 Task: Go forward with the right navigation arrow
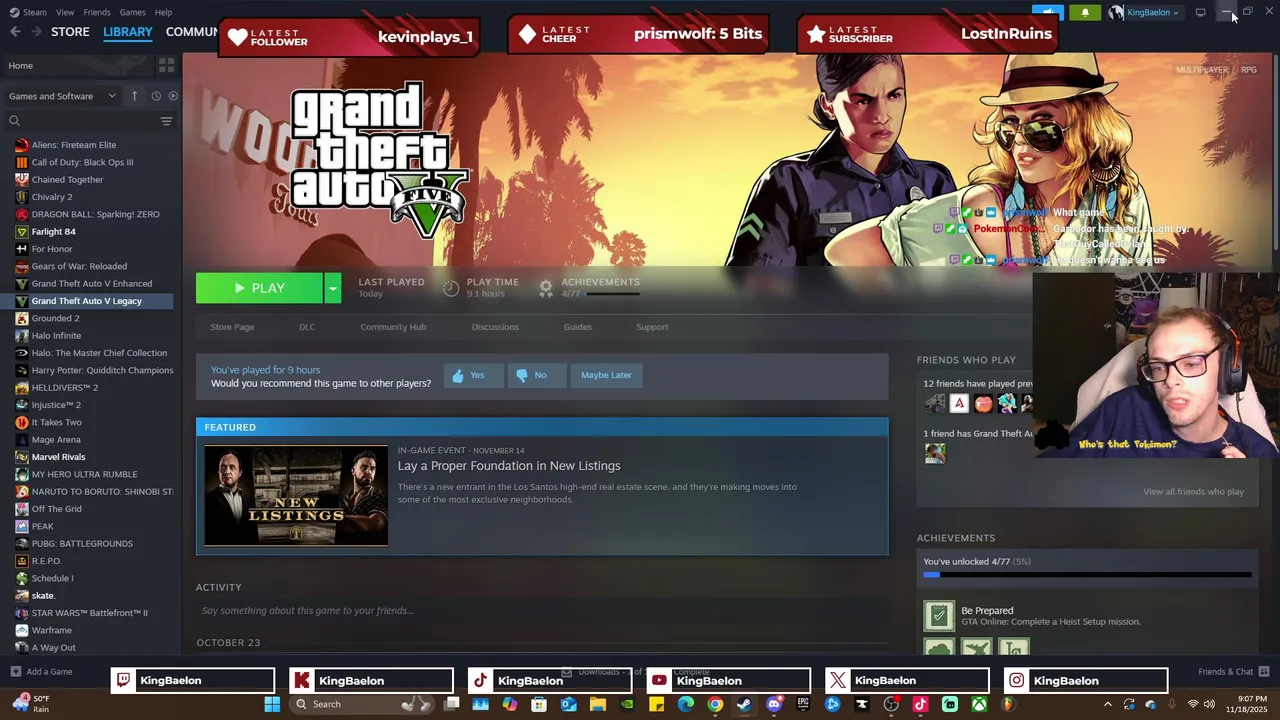point(36,32)
